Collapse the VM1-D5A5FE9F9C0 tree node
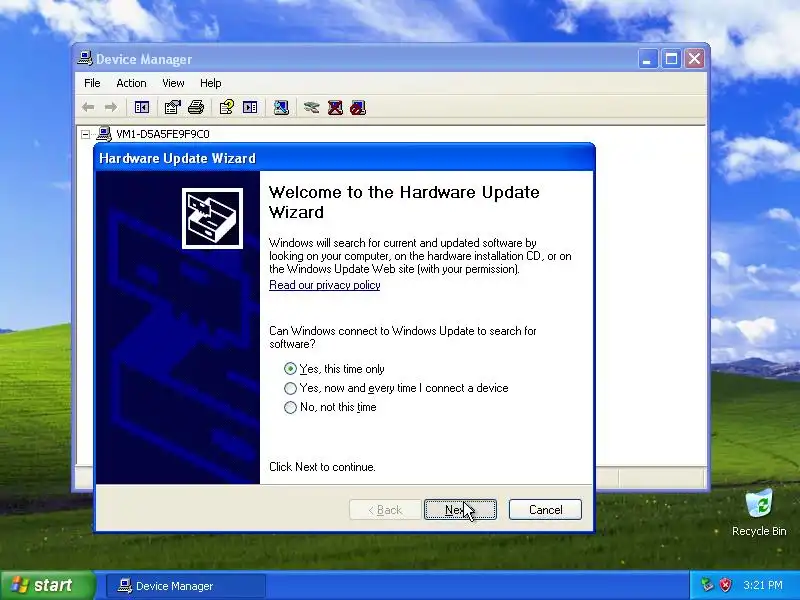The image size is (800, 600). click(86, 134)
